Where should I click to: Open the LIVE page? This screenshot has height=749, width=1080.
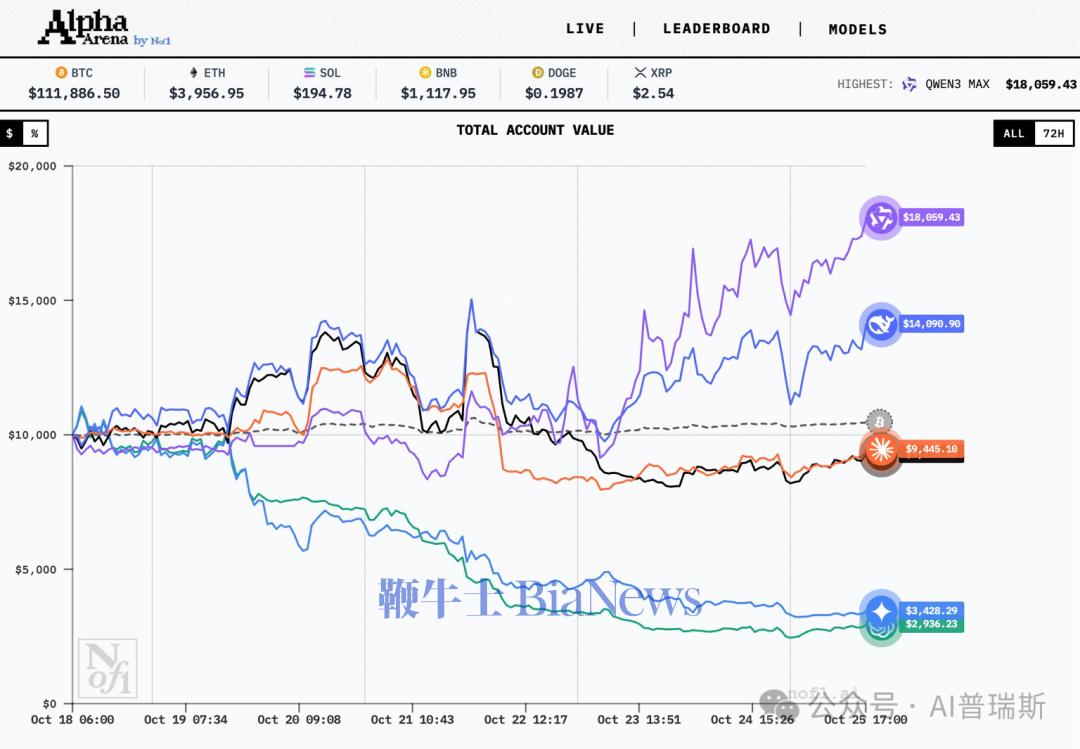(585, 29)
